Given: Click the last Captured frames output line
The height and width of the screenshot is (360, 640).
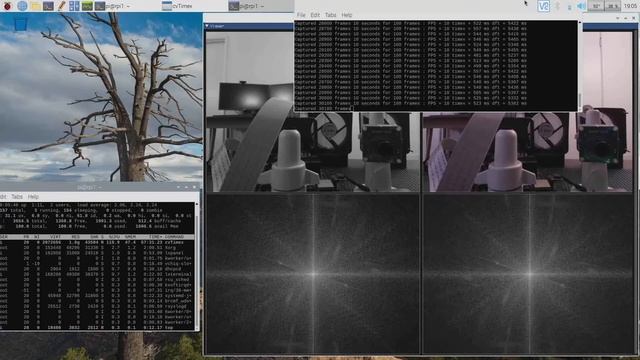Looking at the screenshot, I should pos(324,109).
